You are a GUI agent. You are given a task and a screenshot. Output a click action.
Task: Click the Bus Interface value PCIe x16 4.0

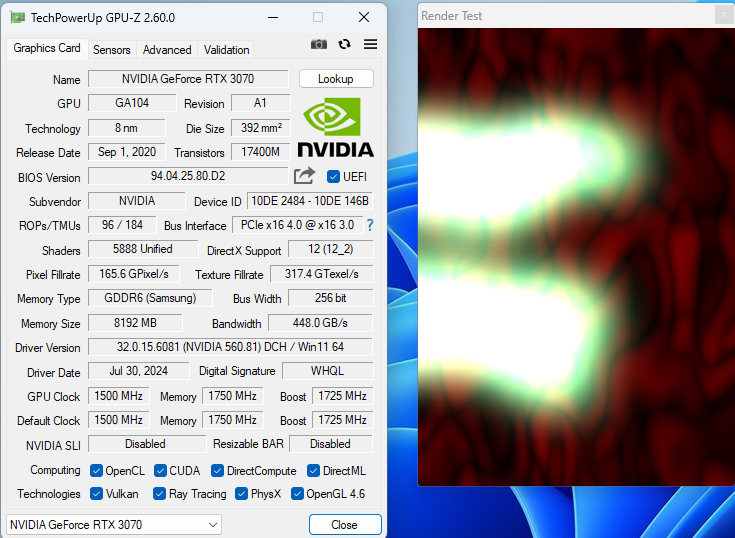(297, 225)
